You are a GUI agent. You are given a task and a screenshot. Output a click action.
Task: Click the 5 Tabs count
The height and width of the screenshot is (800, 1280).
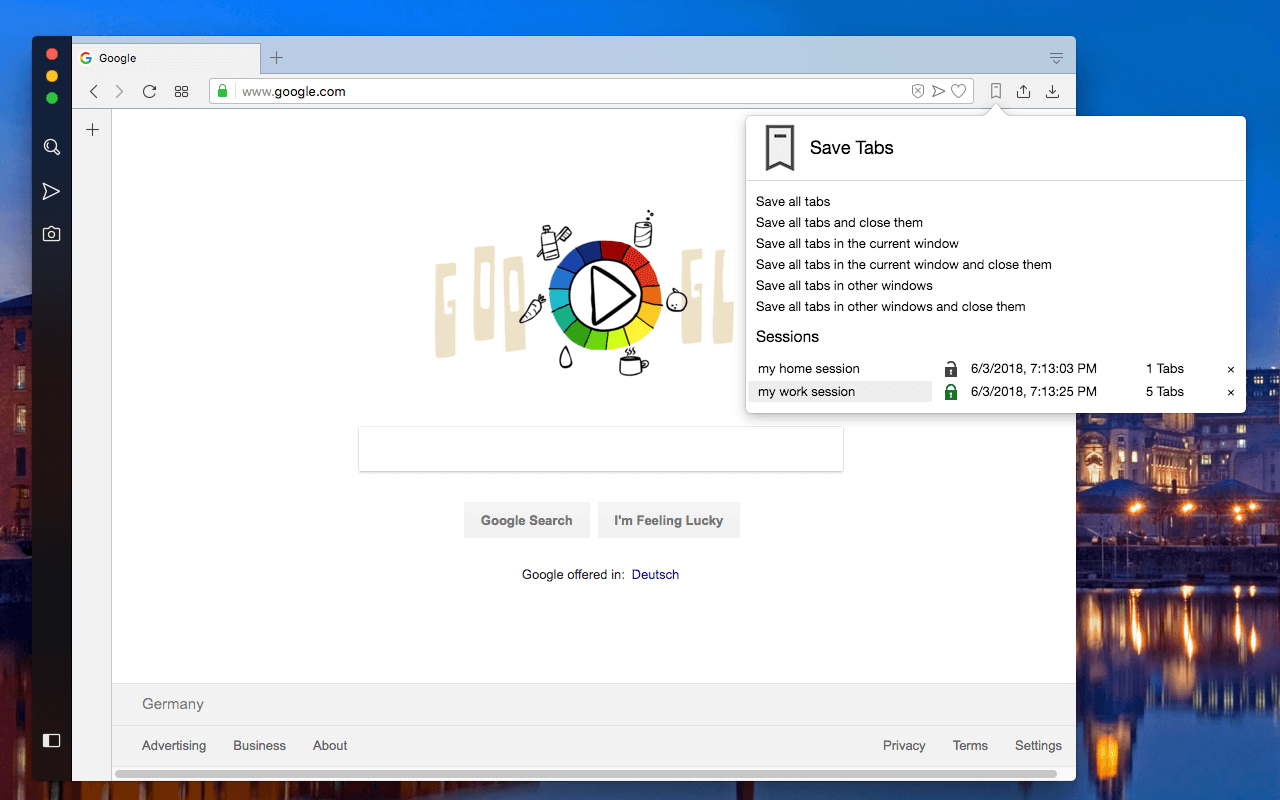tap(1165, 392)
